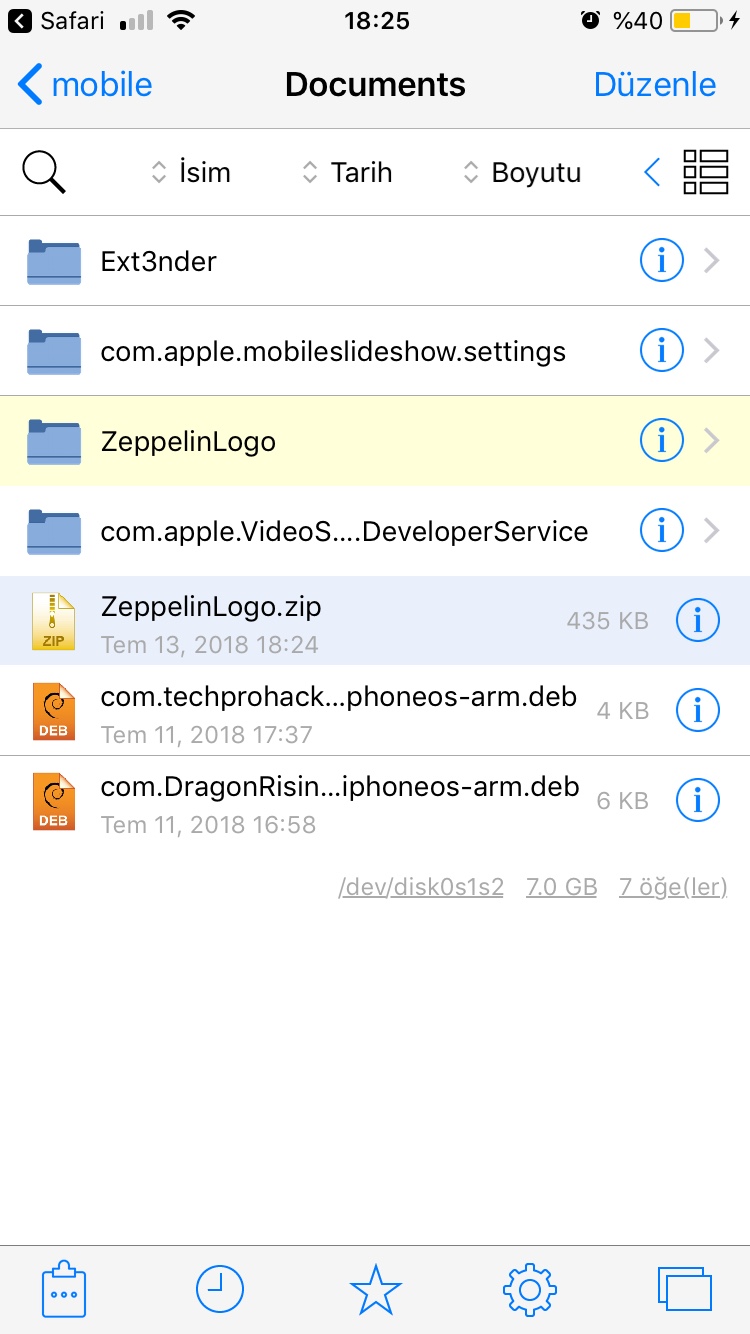Switch the list view layout icon

click(705, 172)
